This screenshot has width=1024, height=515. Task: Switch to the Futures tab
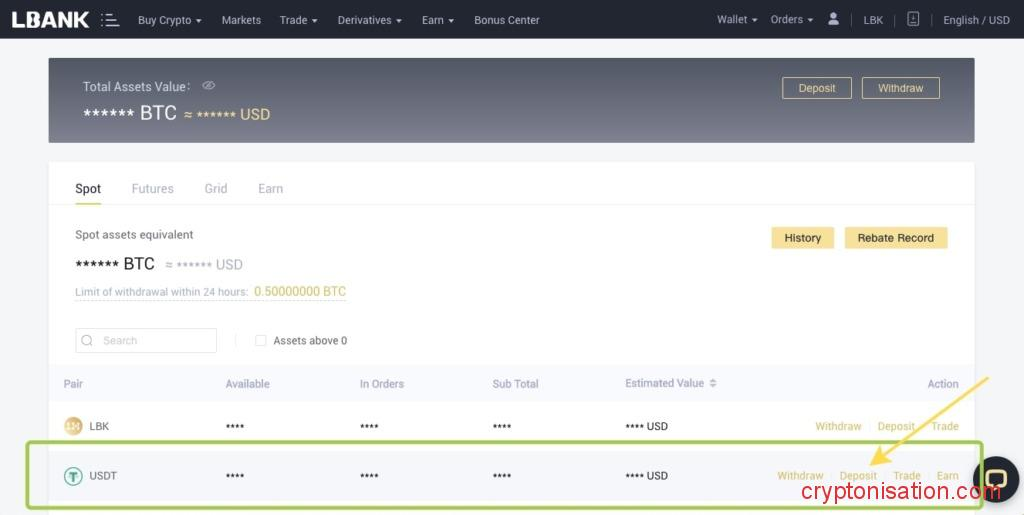pos(152,189)
